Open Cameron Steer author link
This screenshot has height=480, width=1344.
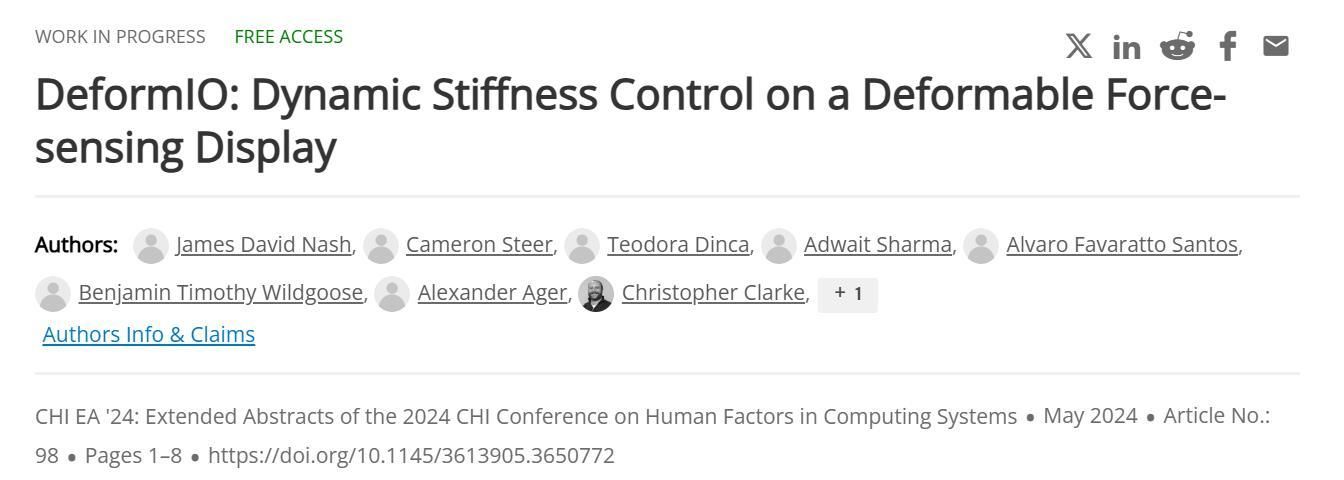click(480, 245)
